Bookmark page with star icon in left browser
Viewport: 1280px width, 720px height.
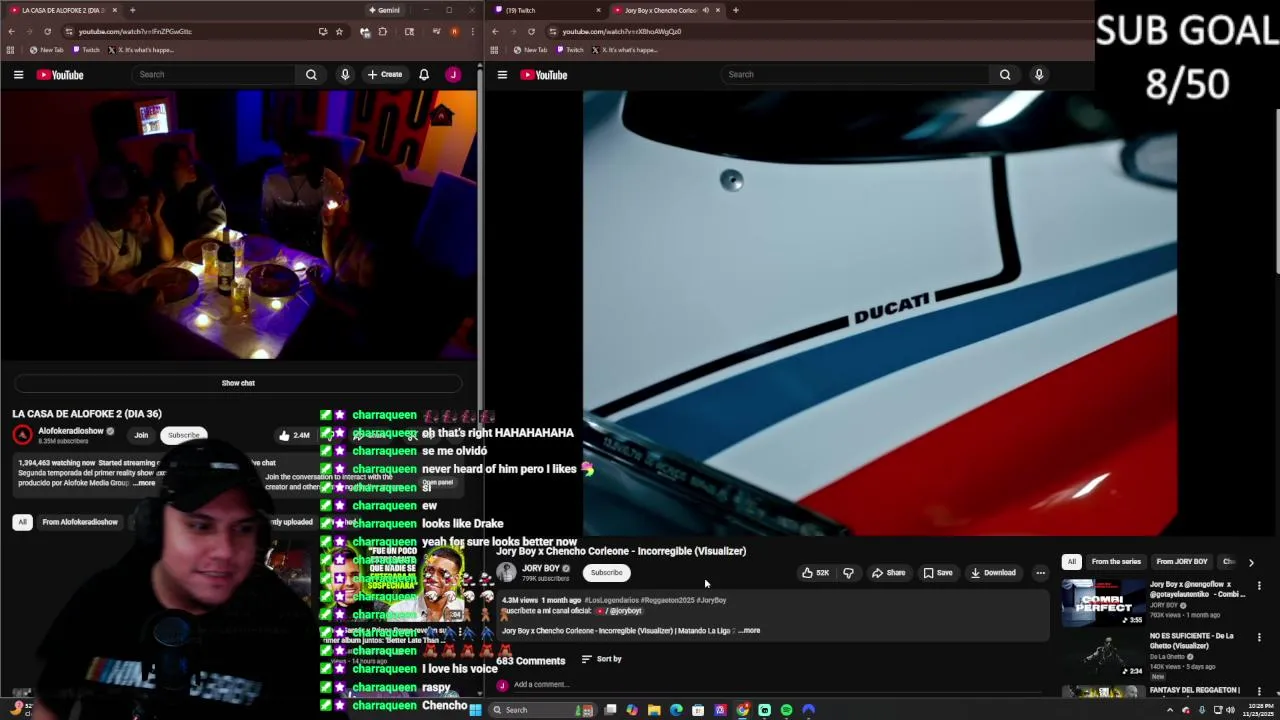(339, 31)
